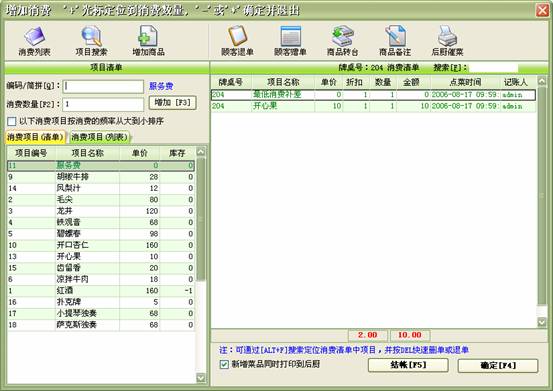Select the 铁观音 item row
The image size is (553, 391).
pyautogui.click(x=101, y=222)
